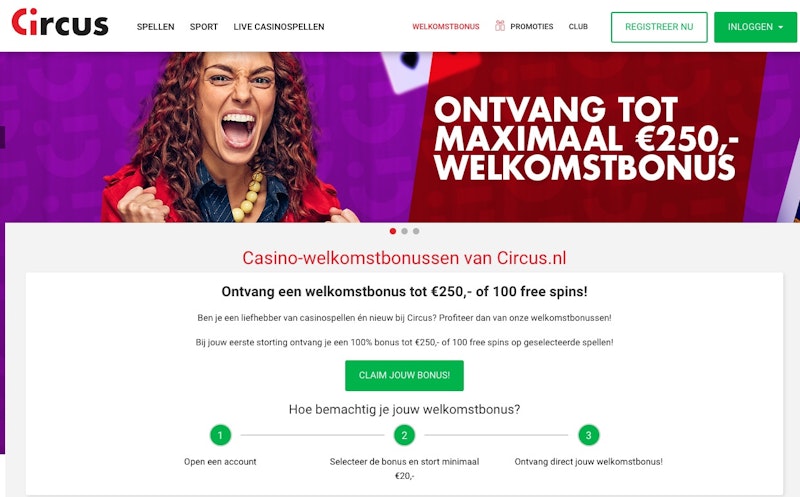Show first banner slide via red dot

[x=392, y=231]
